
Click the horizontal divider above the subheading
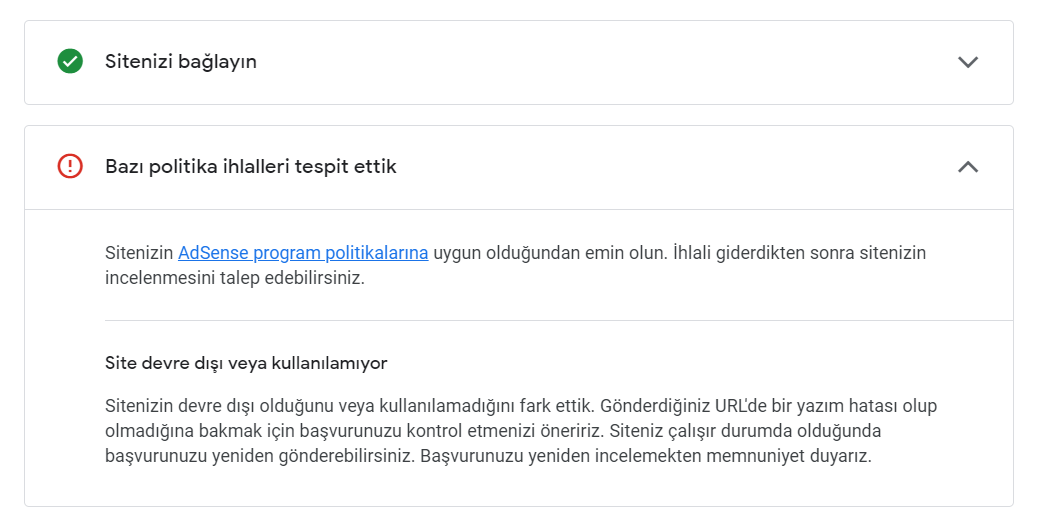(558, 320)
